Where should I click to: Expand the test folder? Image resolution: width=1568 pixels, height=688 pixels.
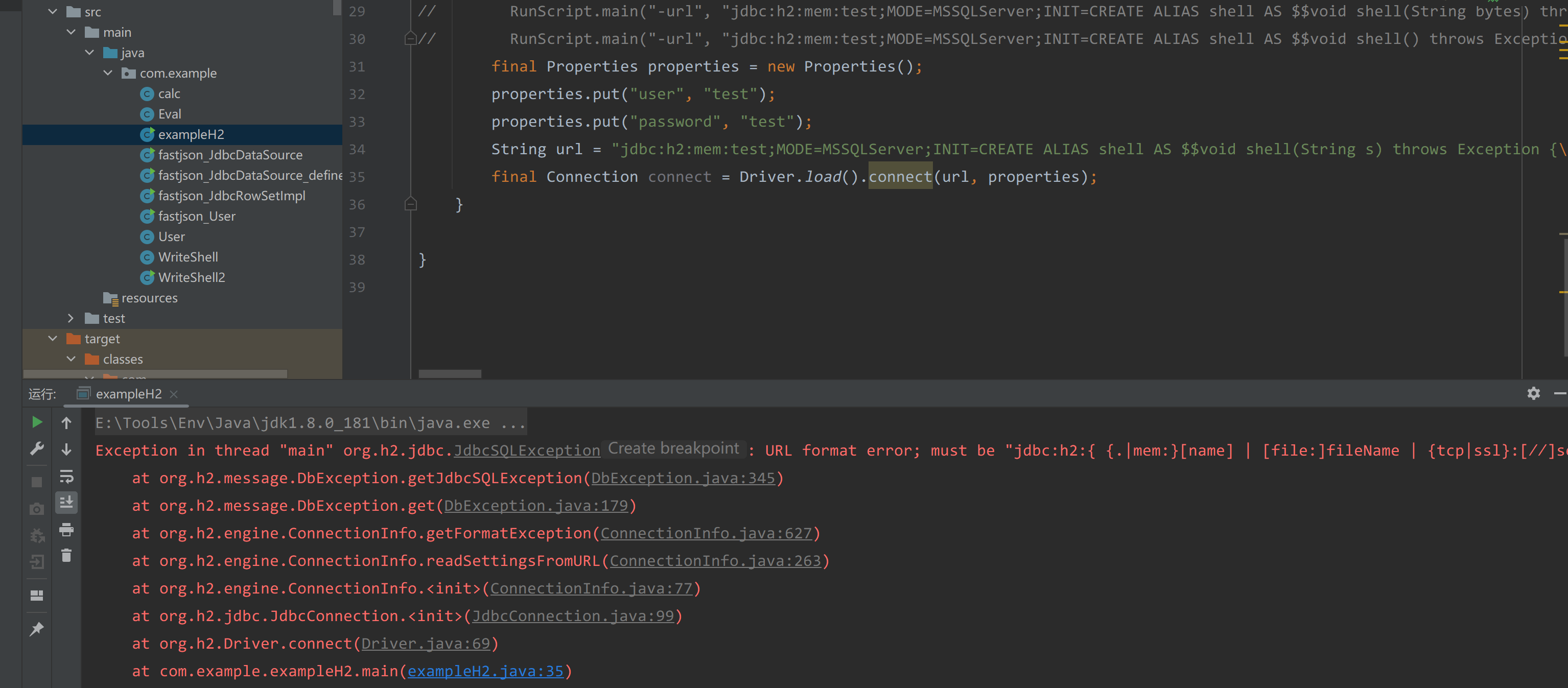(x=71, y=318)
